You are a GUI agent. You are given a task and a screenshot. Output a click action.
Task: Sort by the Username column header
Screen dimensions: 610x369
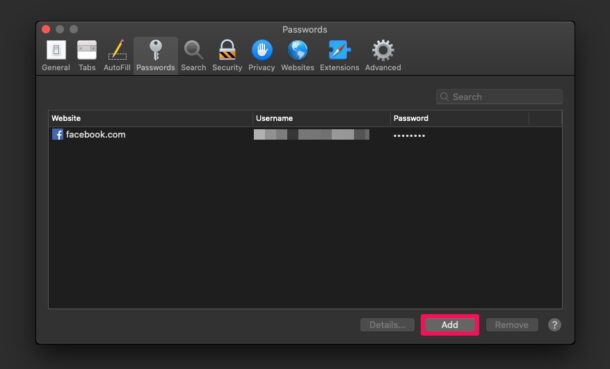[x=321, y=118]
